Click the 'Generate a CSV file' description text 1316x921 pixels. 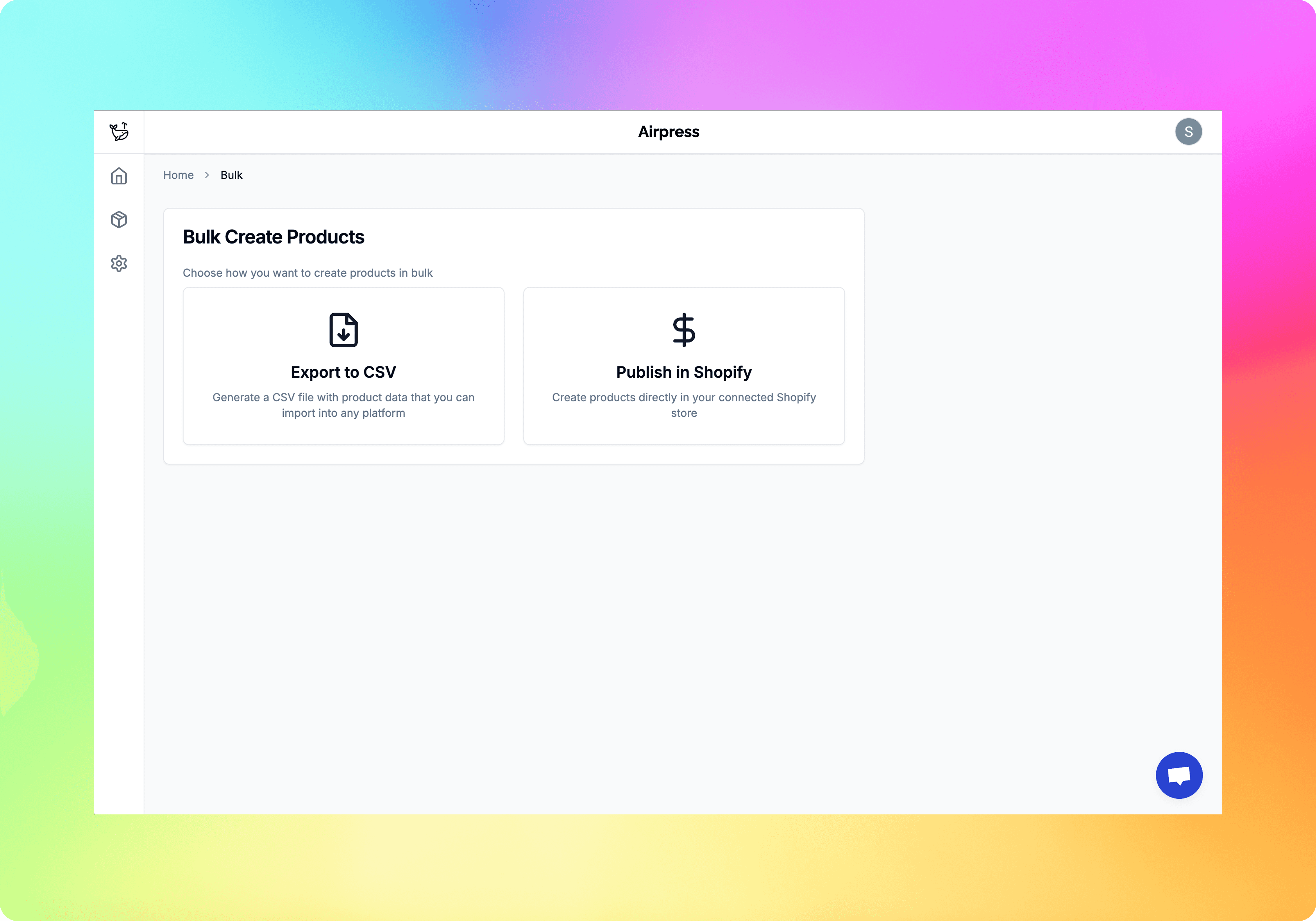[343, 405]
